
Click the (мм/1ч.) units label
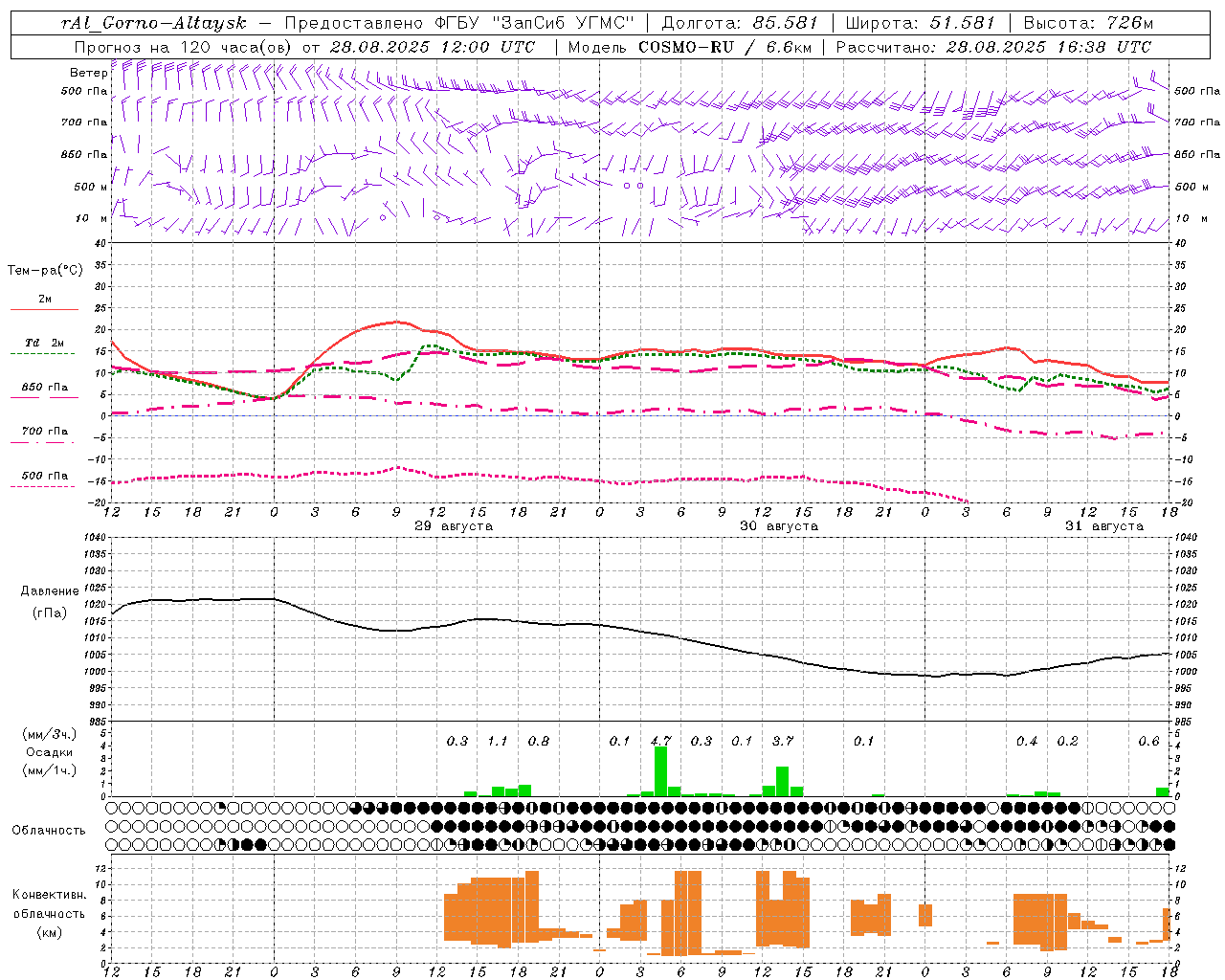50,770
